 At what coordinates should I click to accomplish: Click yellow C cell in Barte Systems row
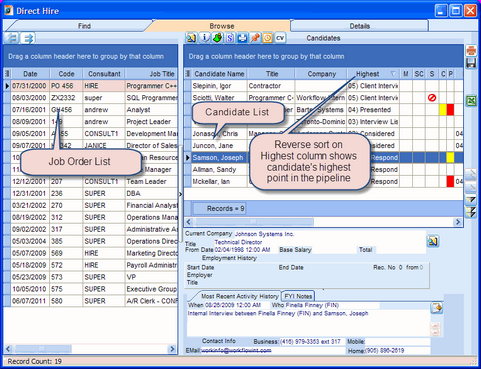coord(443,110)
